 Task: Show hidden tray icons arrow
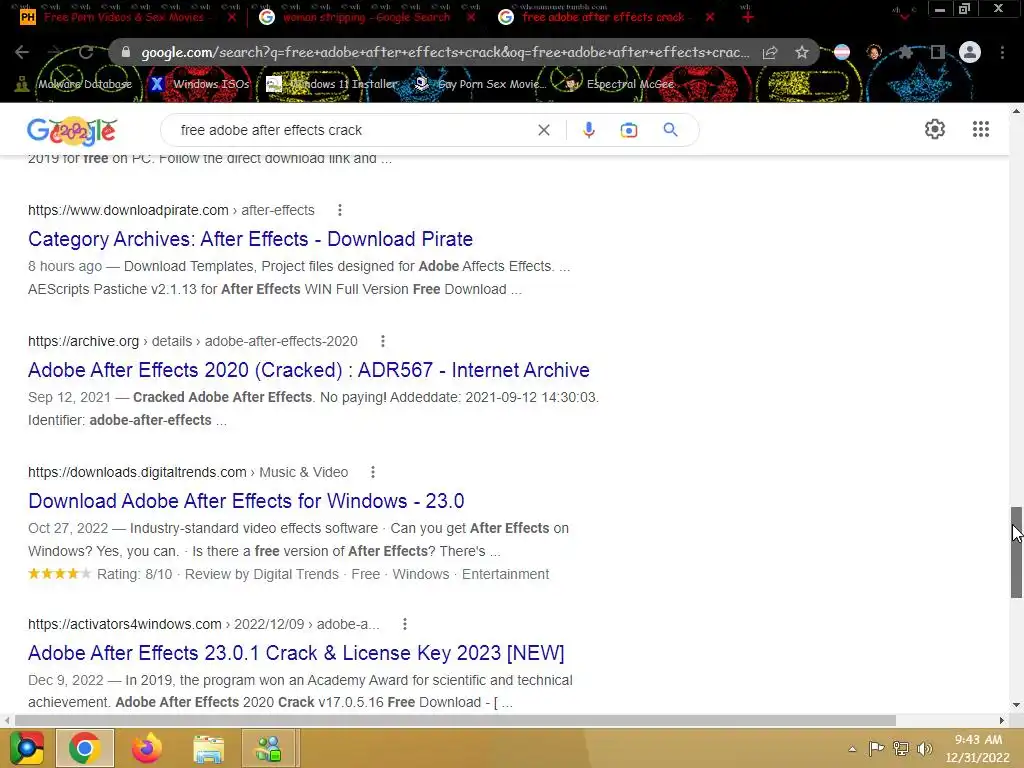852,749
